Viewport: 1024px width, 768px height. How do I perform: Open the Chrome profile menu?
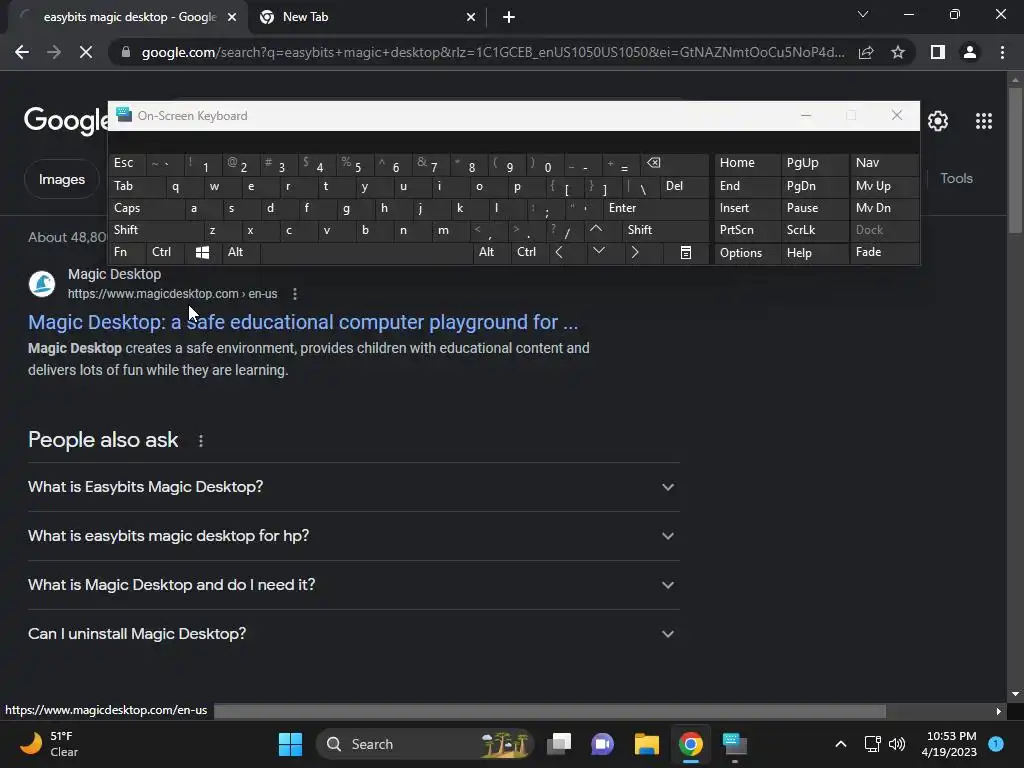pyautogui.click(x=970, y=52)
